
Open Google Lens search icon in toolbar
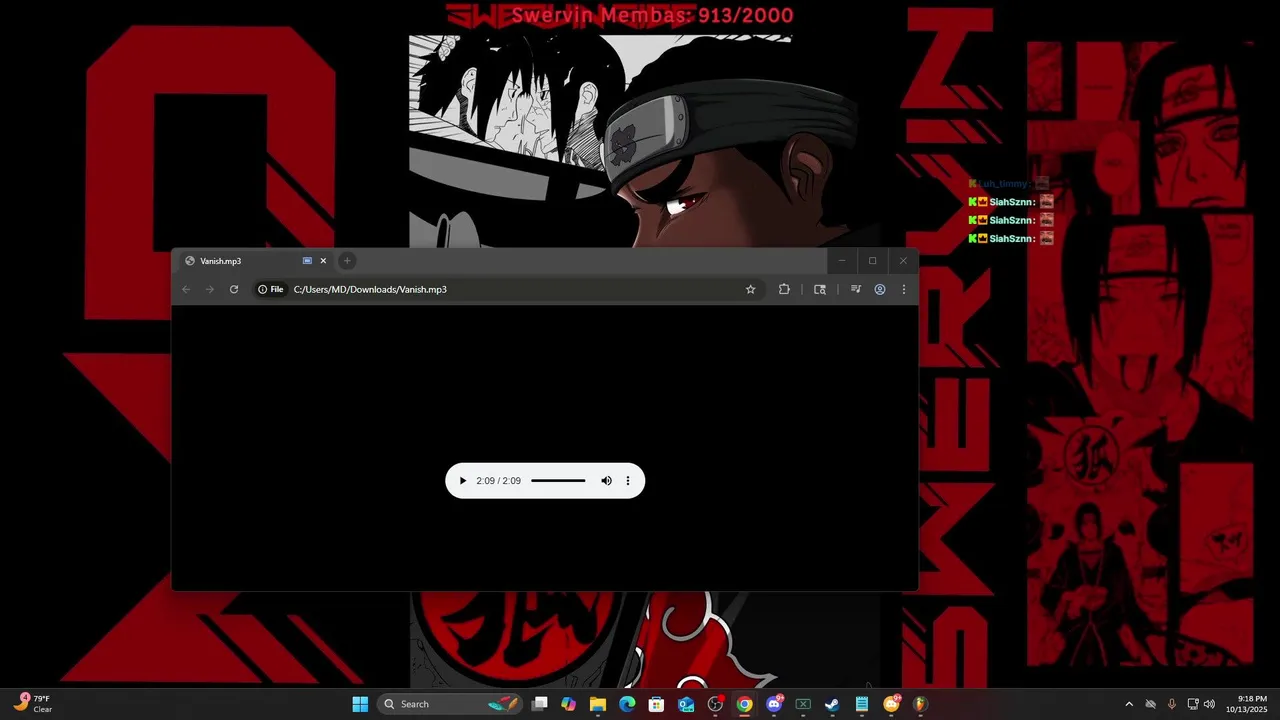click(820, 289)
